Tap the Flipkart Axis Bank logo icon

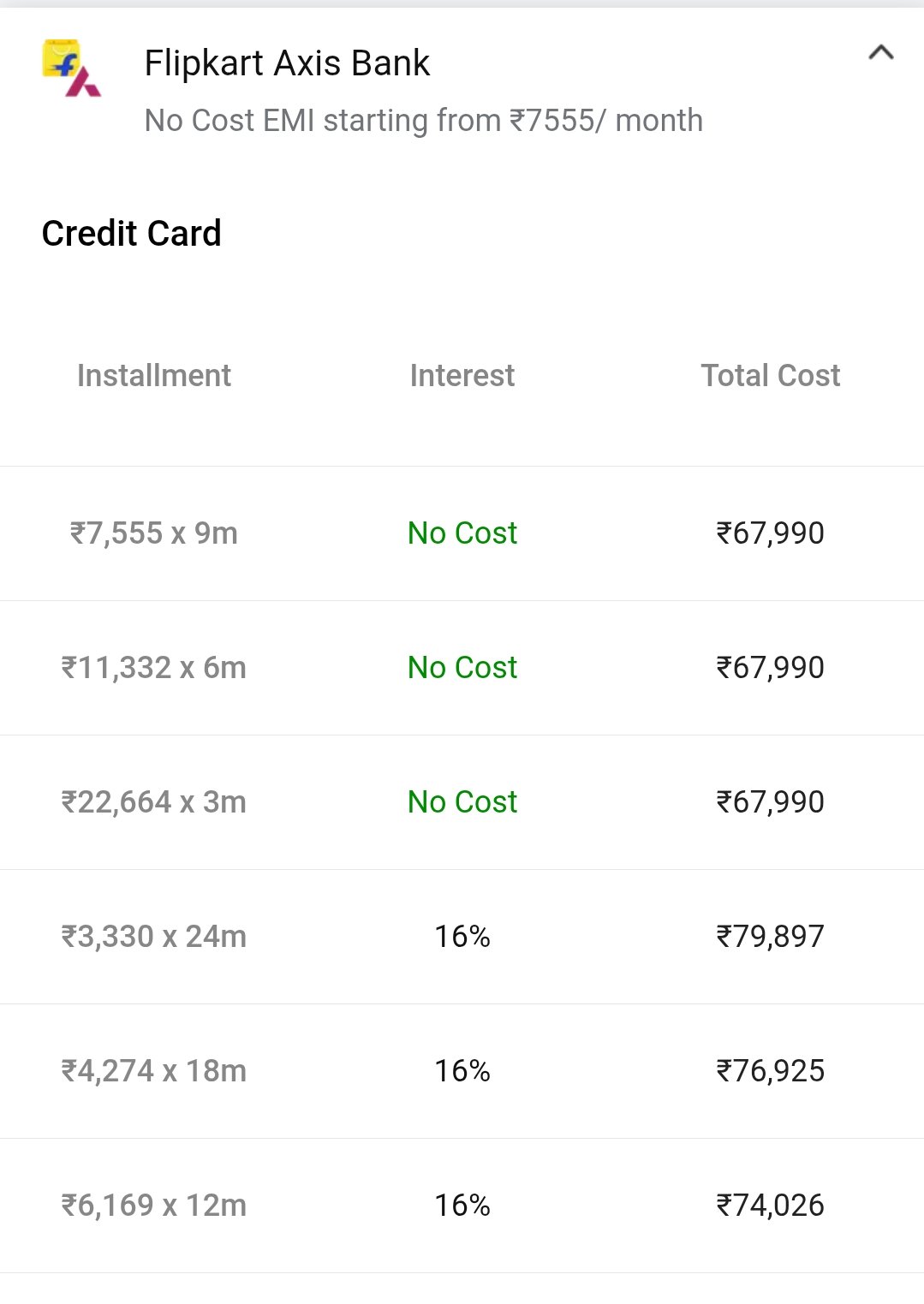72,68
